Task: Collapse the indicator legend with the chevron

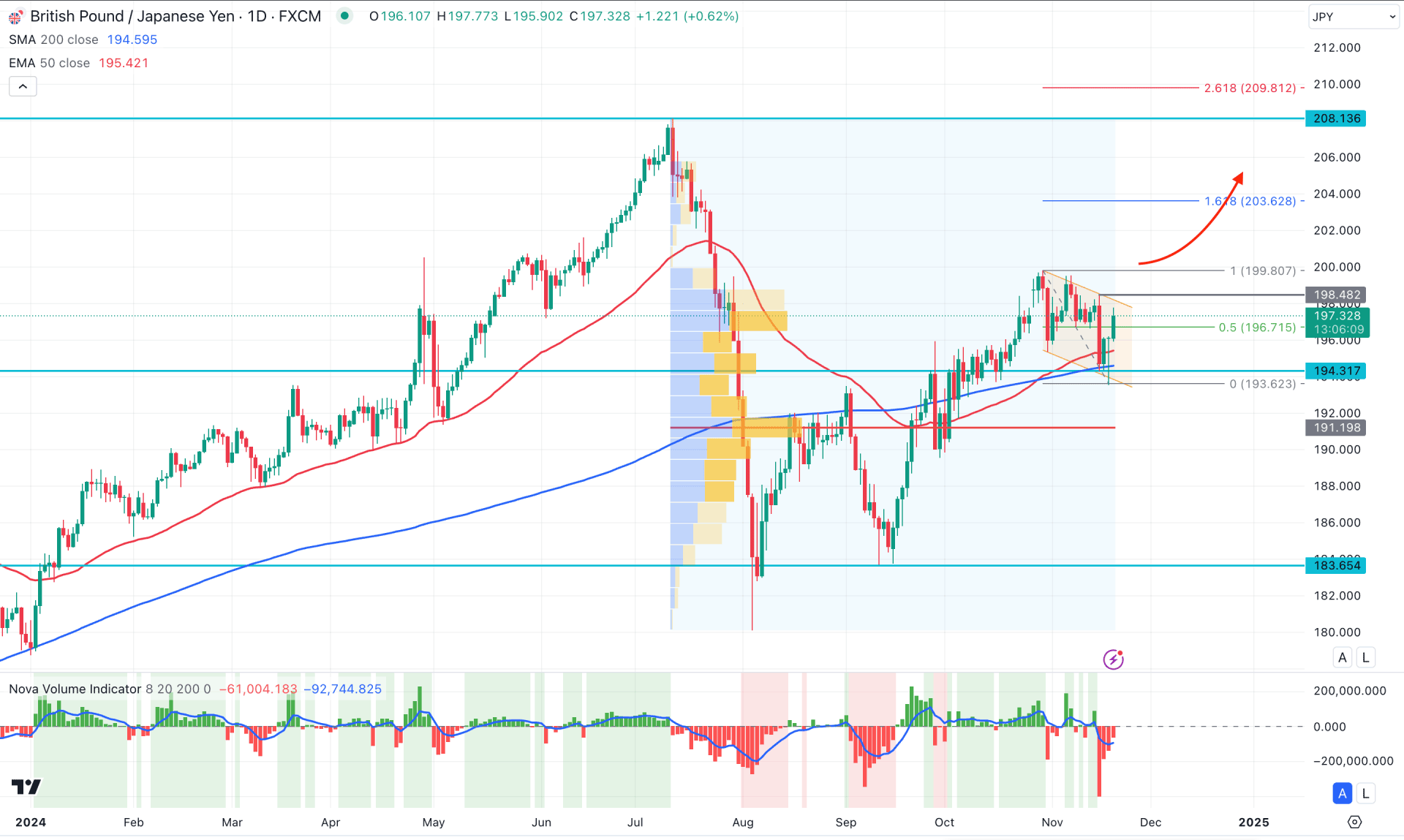Action: coord(23,86)
